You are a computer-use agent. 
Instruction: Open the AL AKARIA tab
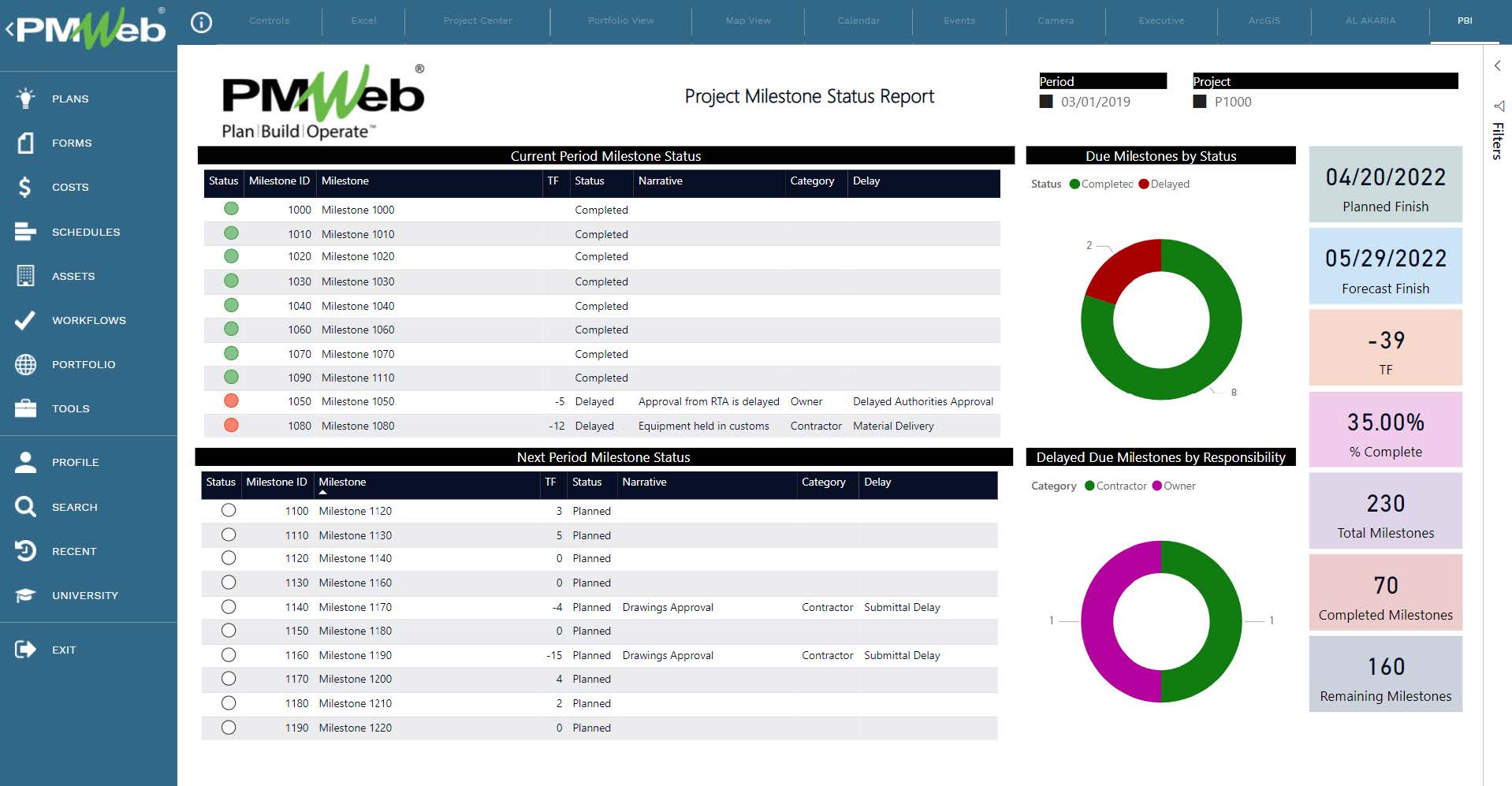tap(1370, 20)
